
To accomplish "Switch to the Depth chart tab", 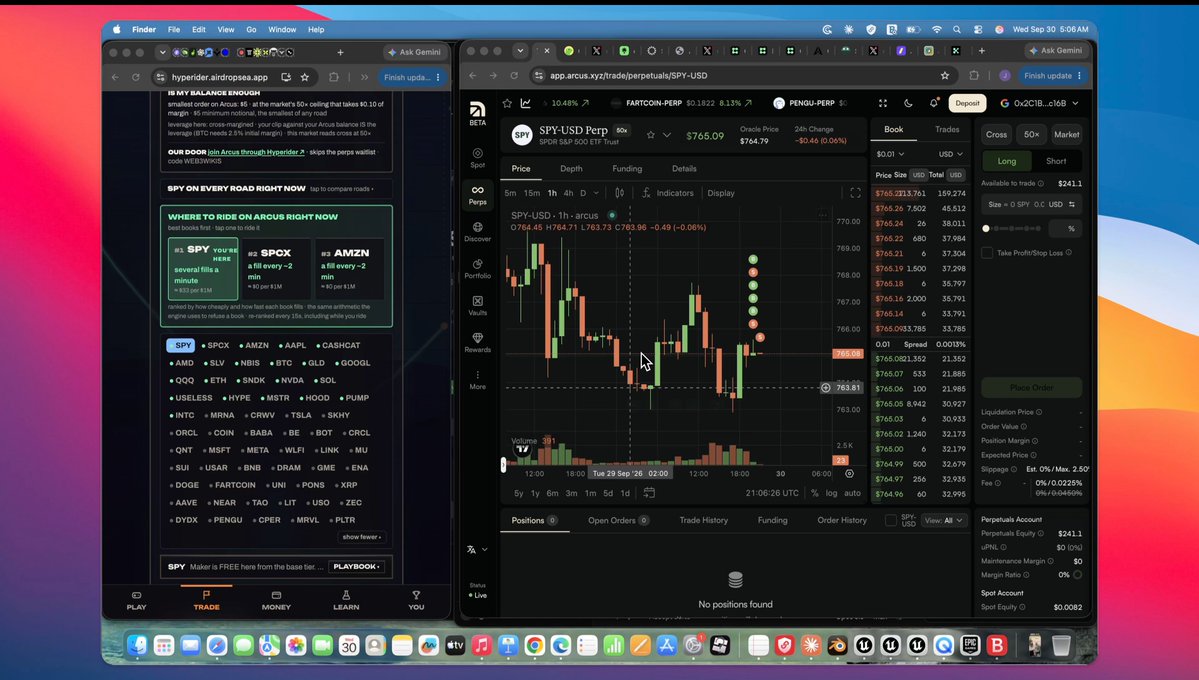I will pos(571,169).
